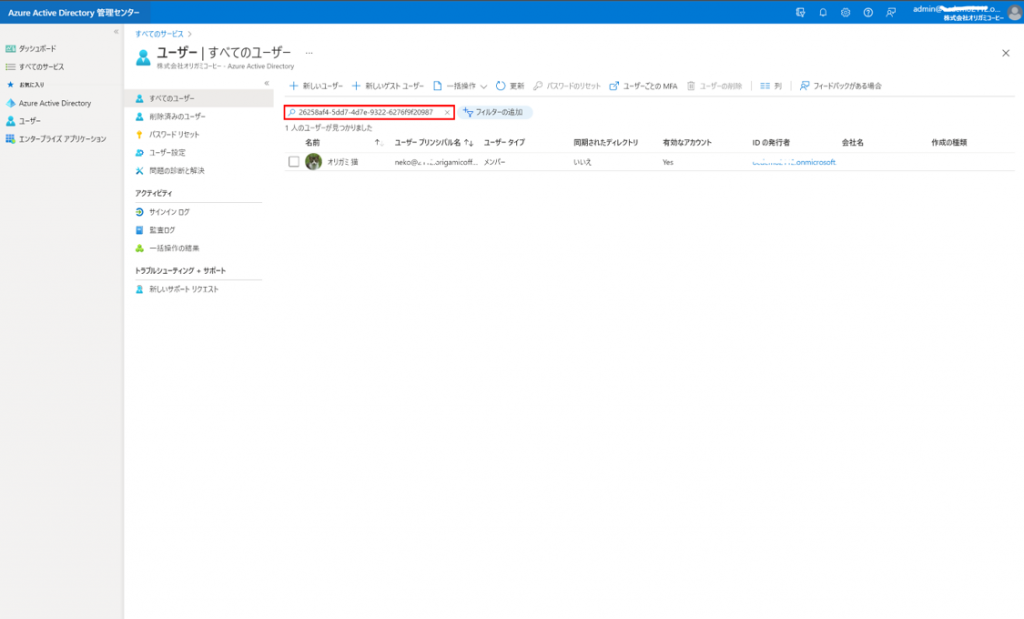Collapse the users blade menu with «
Screen dimensions: 1024x619
tap(266, 83)
